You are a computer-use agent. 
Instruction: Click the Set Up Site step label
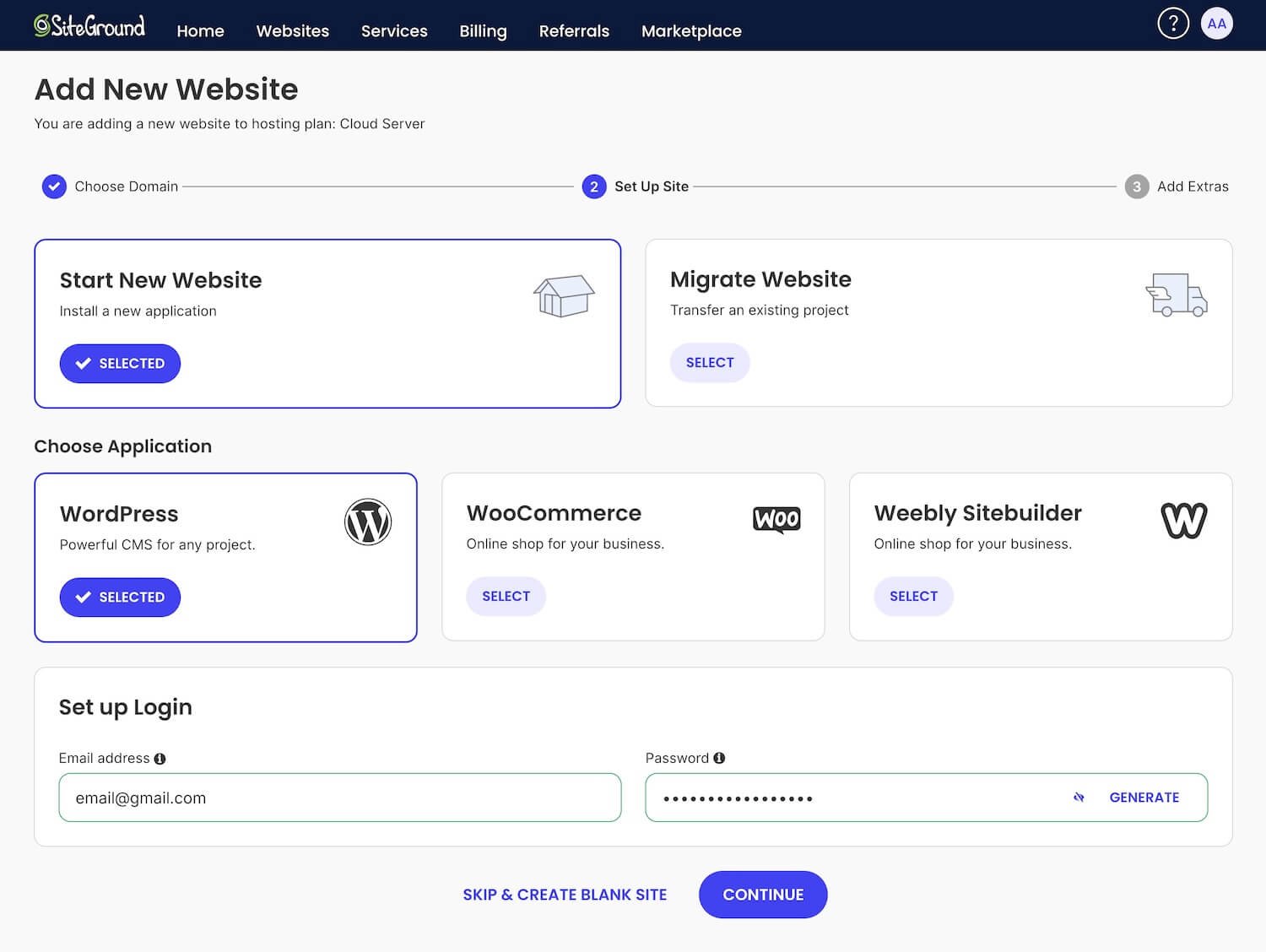pyautogui.click(x=652, y=187)
